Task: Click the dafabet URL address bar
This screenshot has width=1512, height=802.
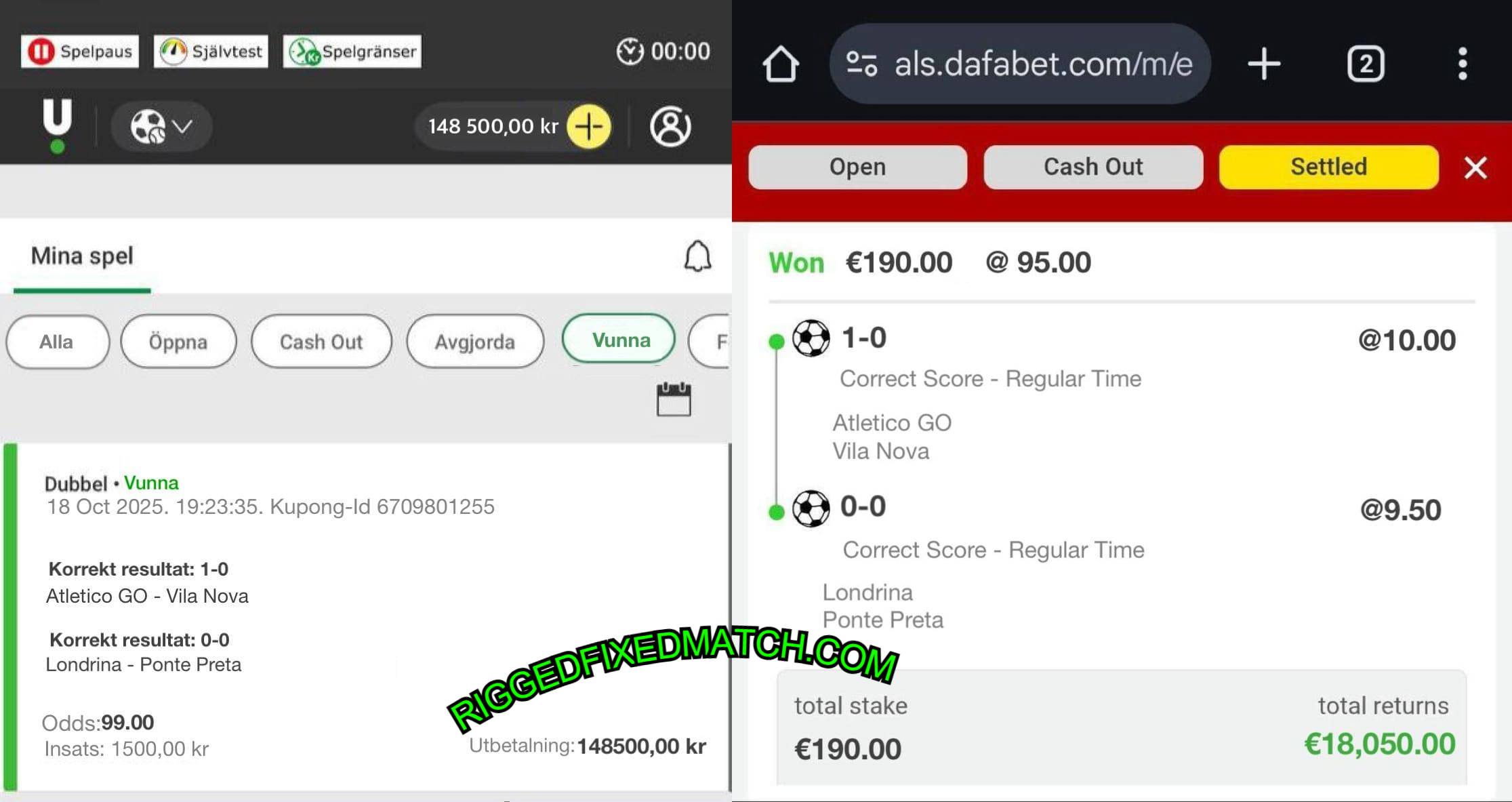Action: point(1020,64)
